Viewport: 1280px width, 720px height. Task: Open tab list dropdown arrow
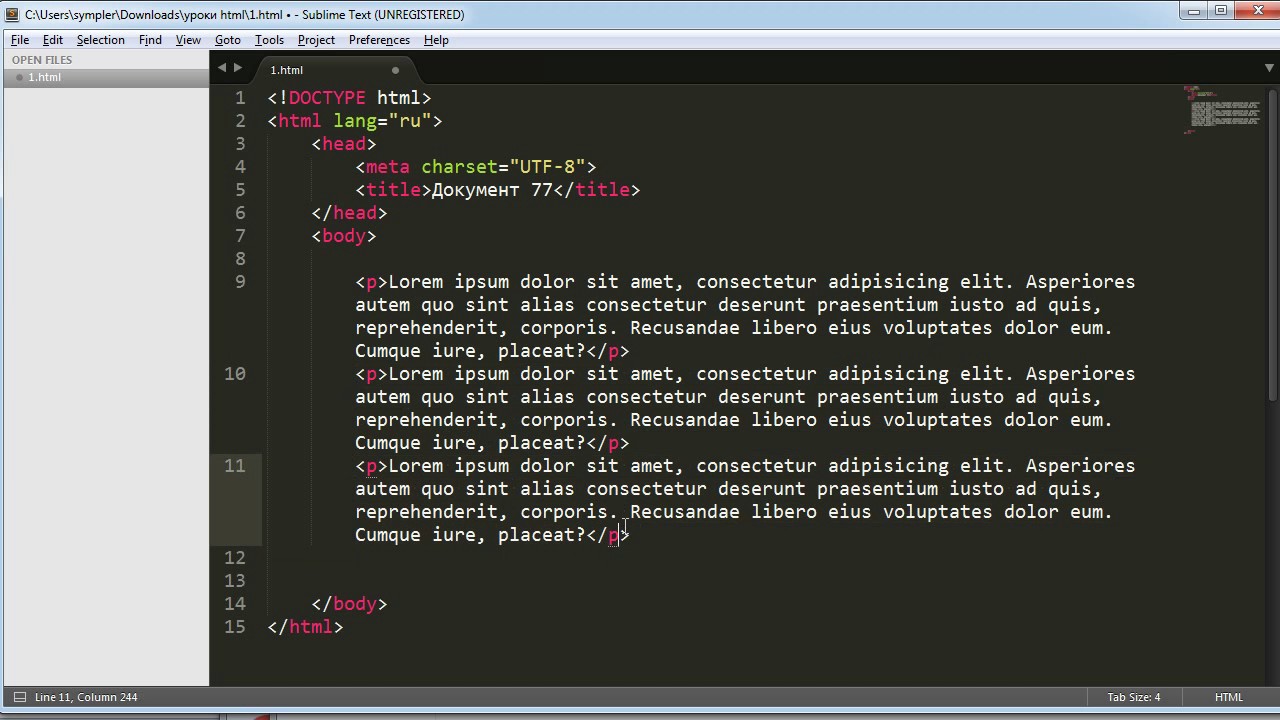point(1269,68)
